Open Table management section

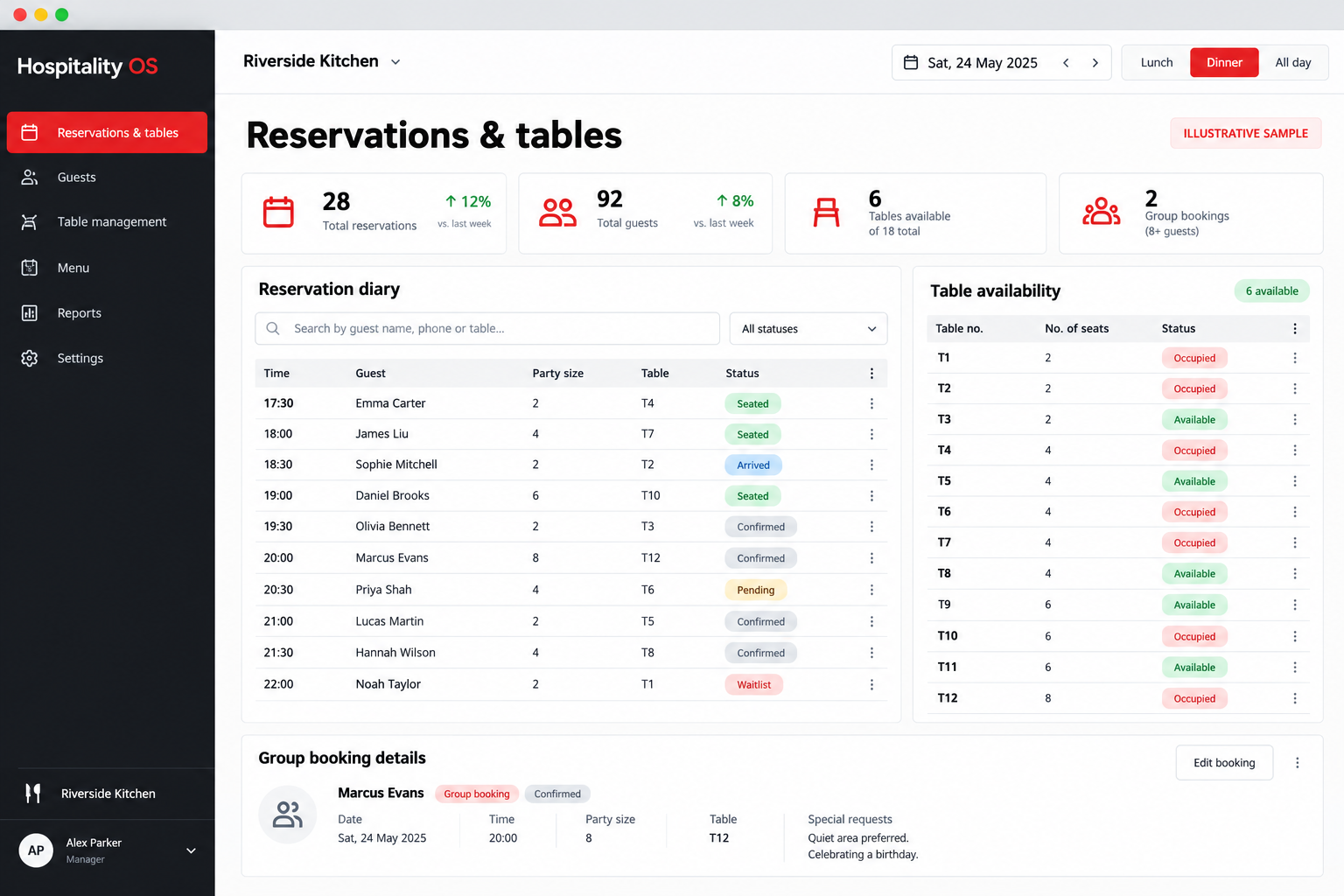107,222
